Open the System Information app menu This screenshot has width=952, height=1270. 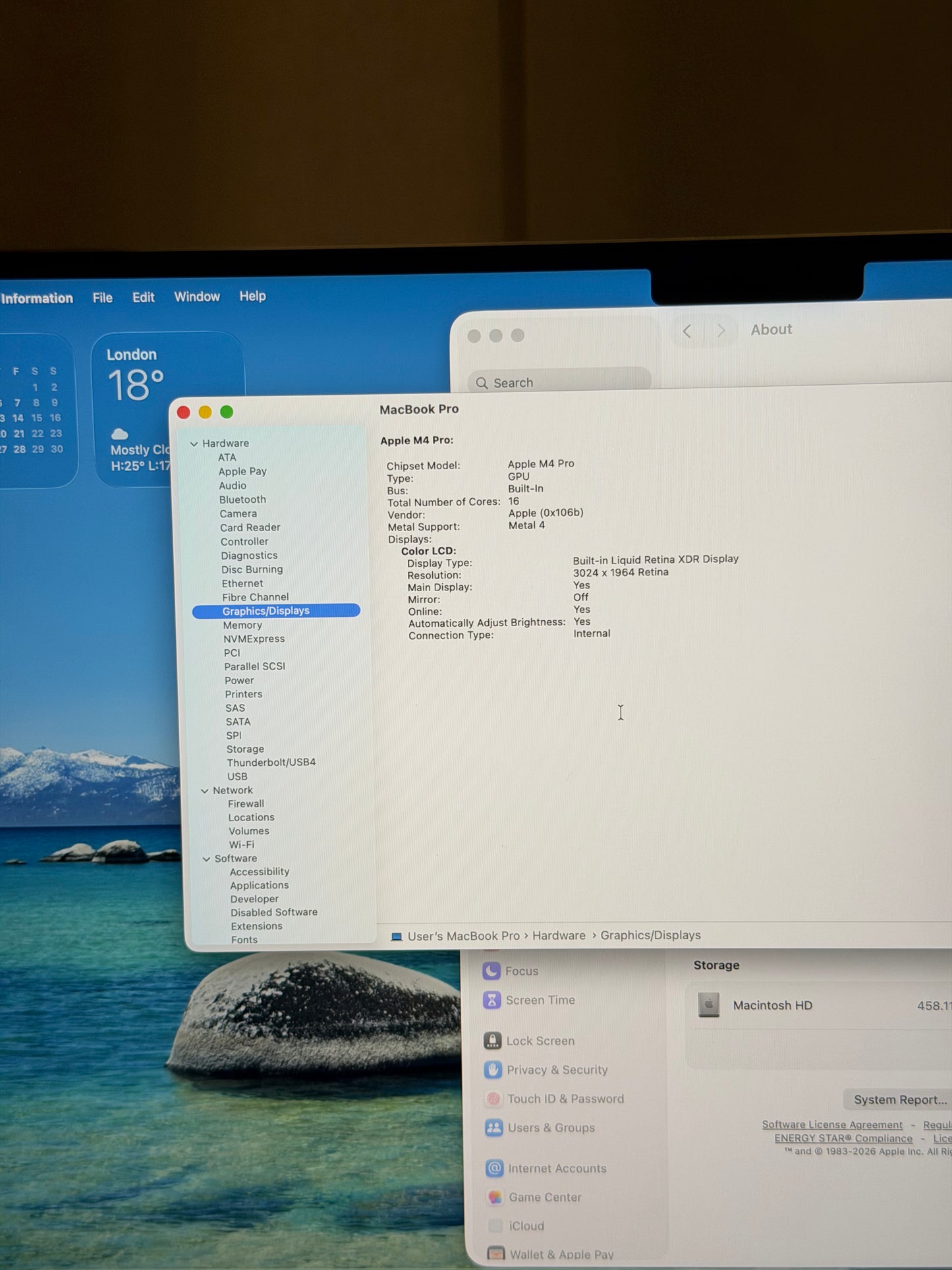36,299
